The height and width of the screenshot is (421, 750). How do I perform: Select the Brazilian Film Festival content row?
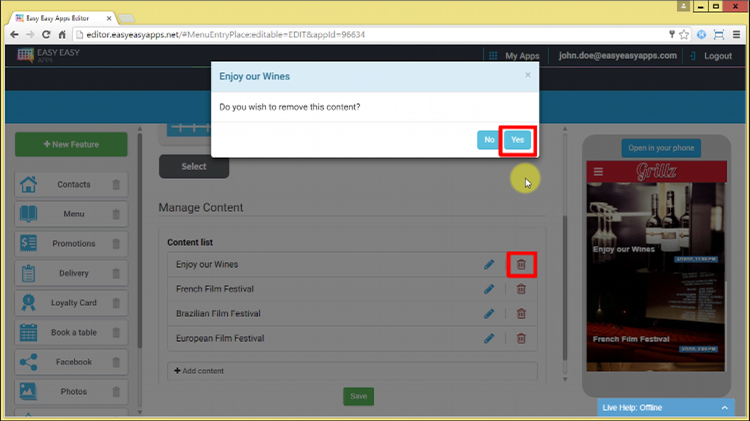(352, 314)
